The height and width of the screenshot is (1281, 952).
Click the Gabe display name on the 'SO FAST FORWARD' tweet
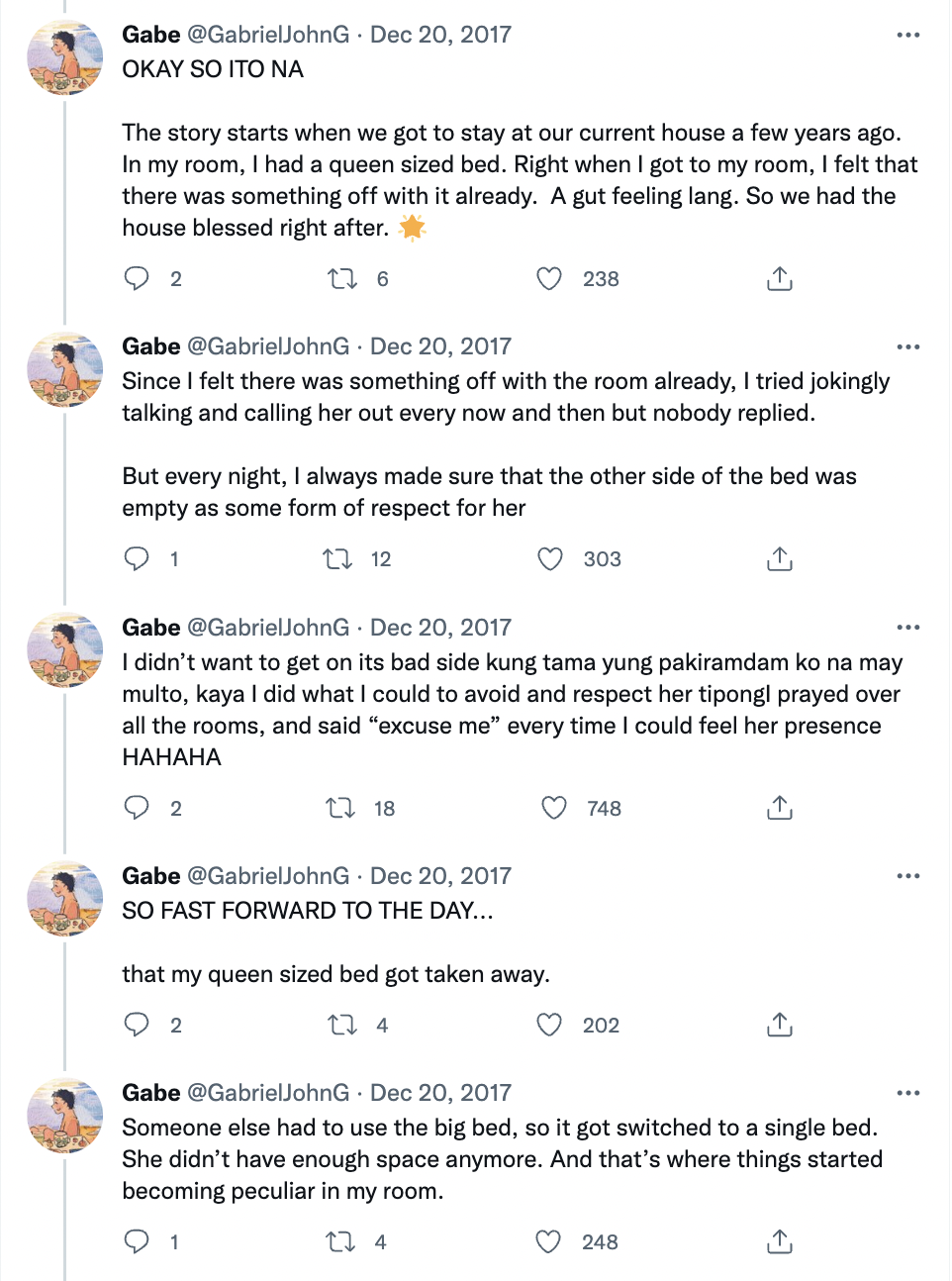(x=151, y=876)
